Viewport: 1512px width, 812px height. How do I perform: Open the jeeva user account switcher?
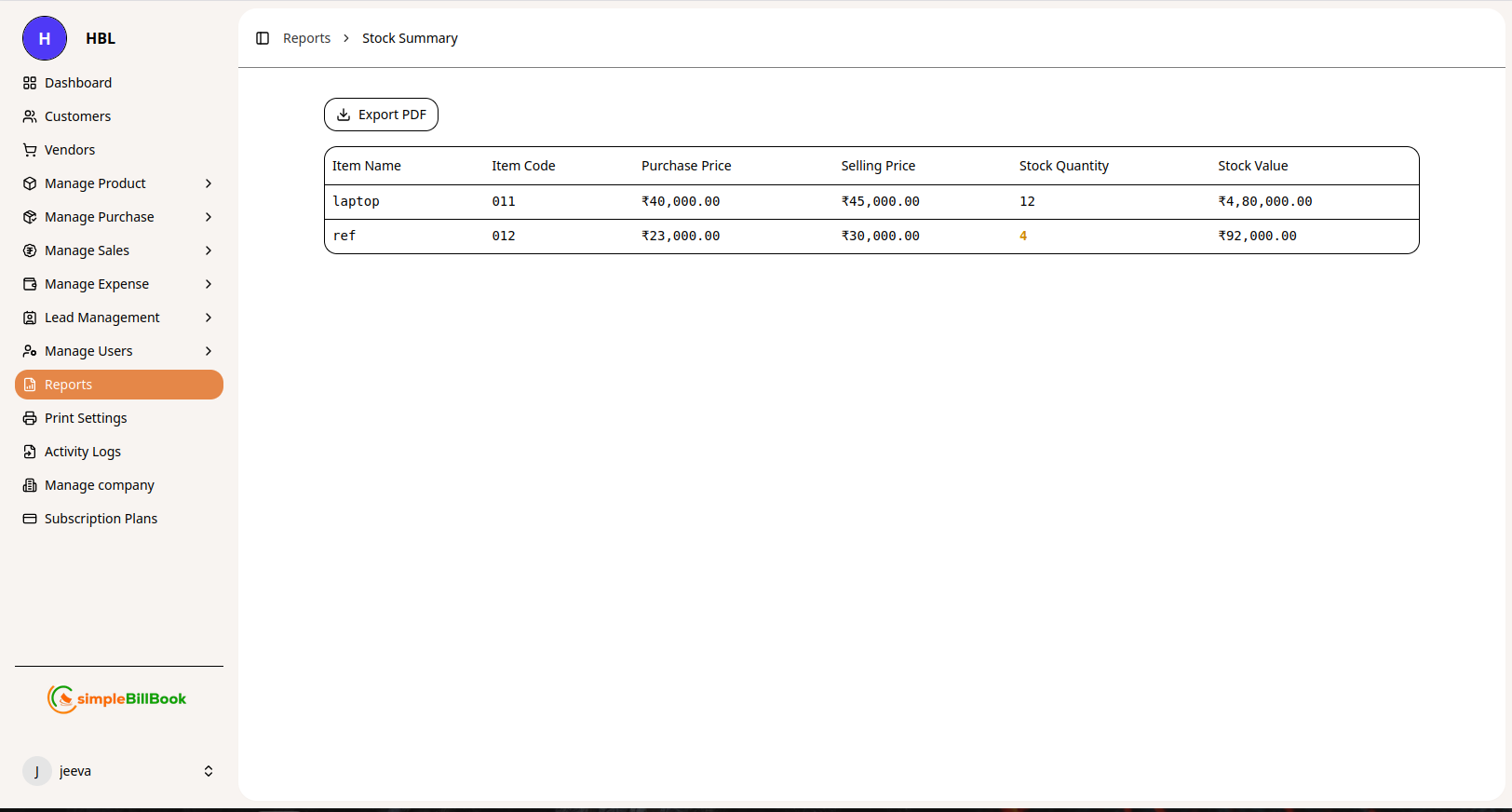[209, 771]
